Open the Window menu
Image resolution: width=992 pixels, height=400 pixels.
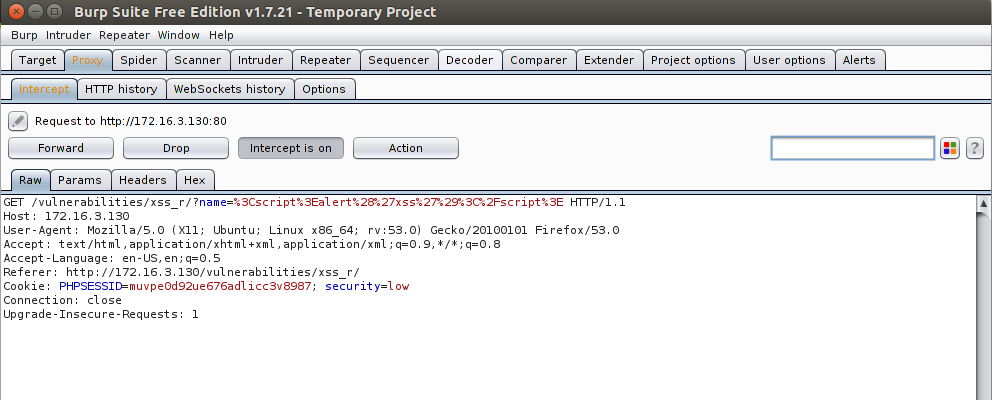[178, 35]
